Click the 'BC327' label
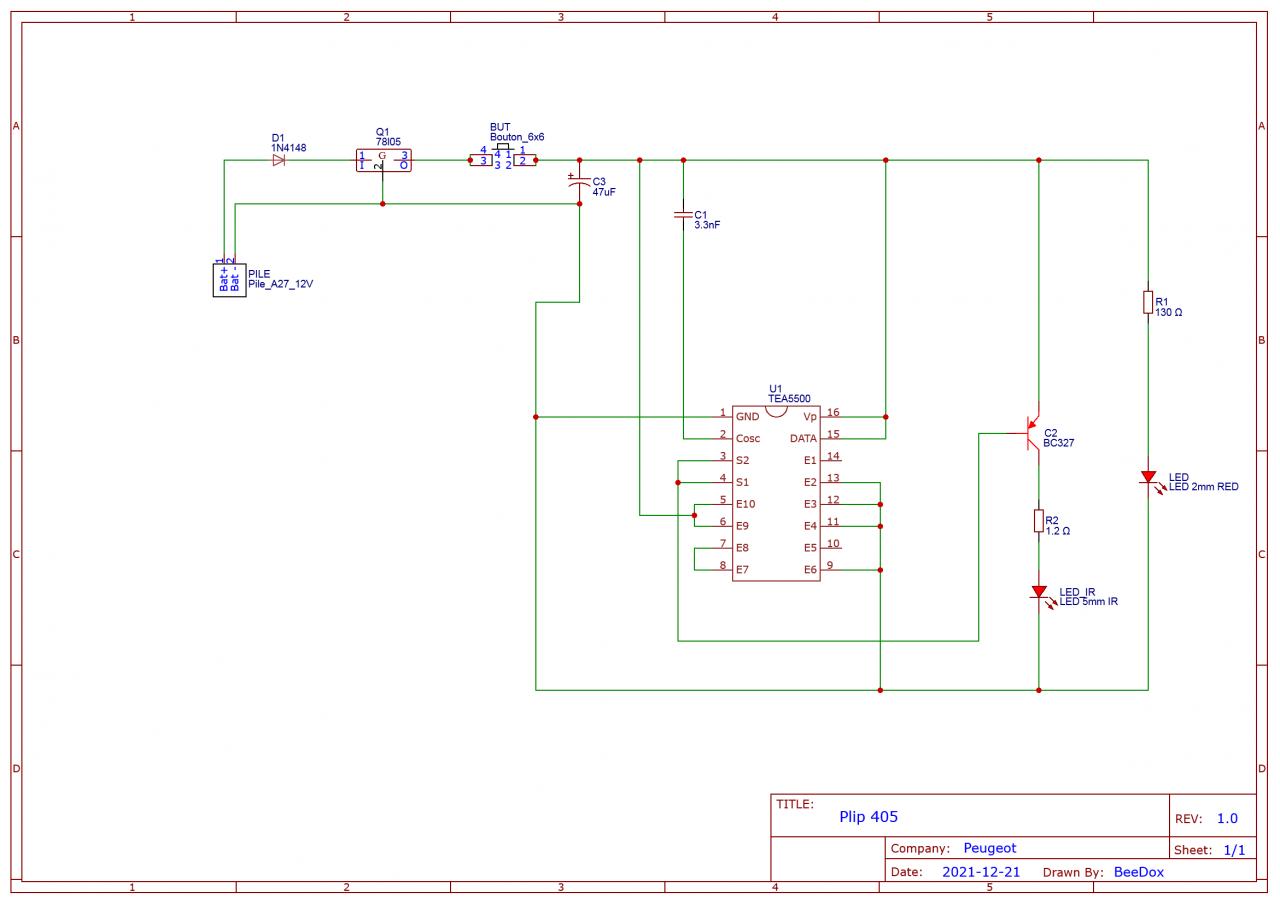The width and height of the screenshot is (1280, 904). click(1059, 443)
